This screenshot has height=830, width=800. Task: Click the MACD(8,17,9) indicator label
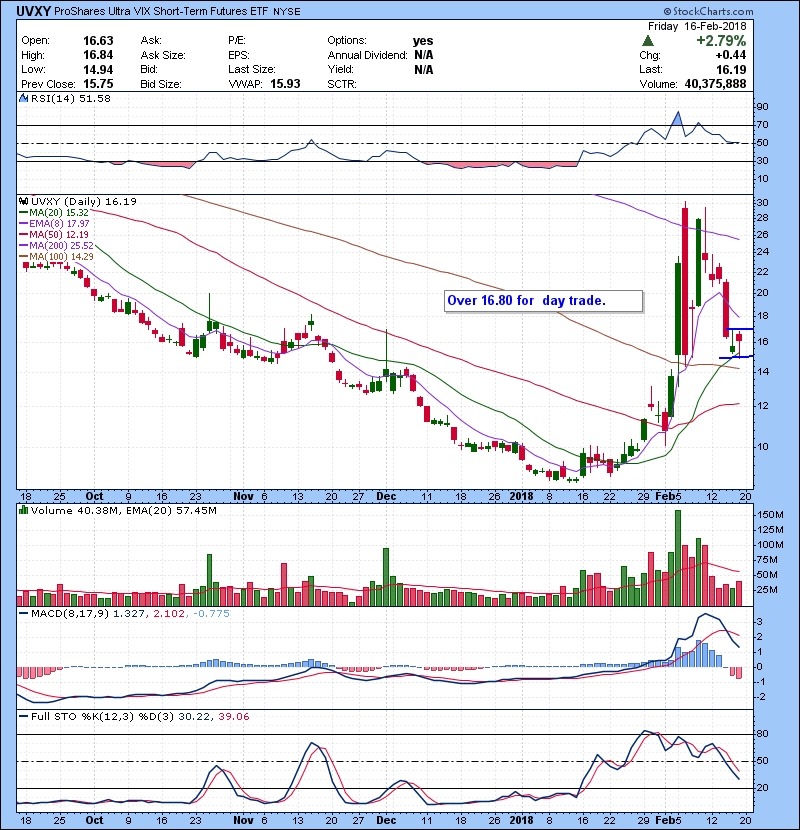[x=70, y=614]
